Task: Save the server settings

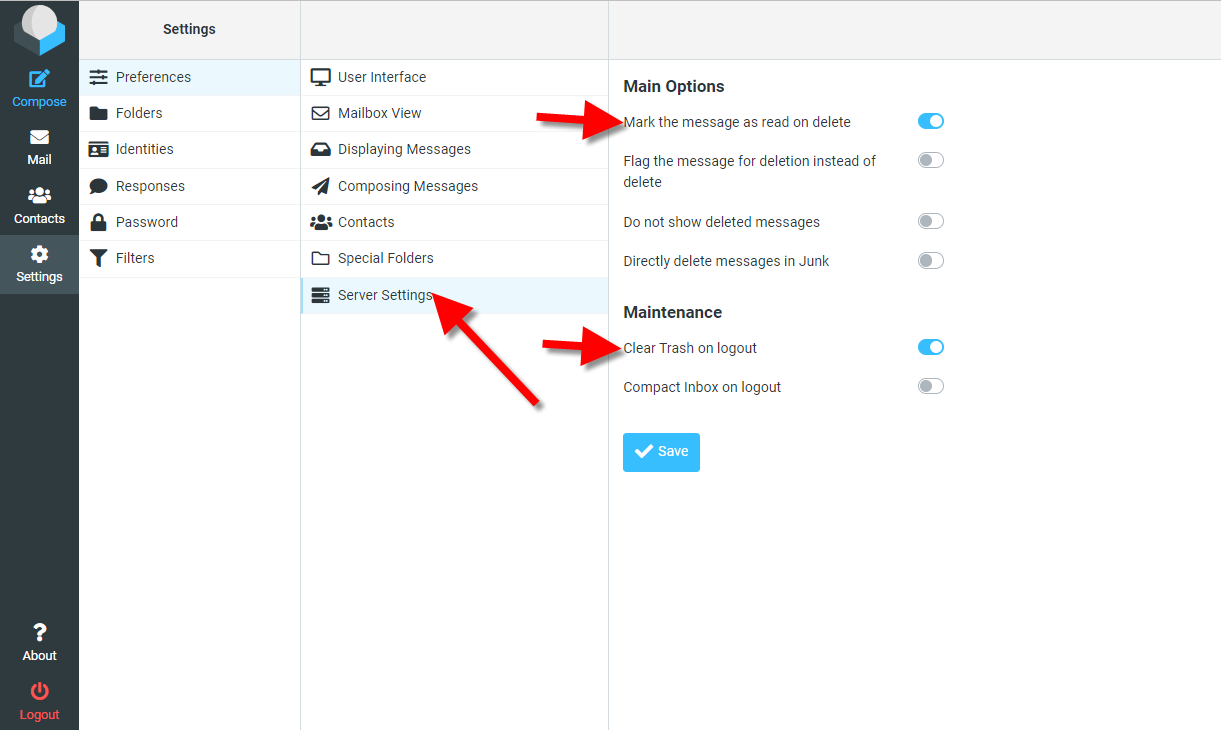Action: click(x=661, y=452)
